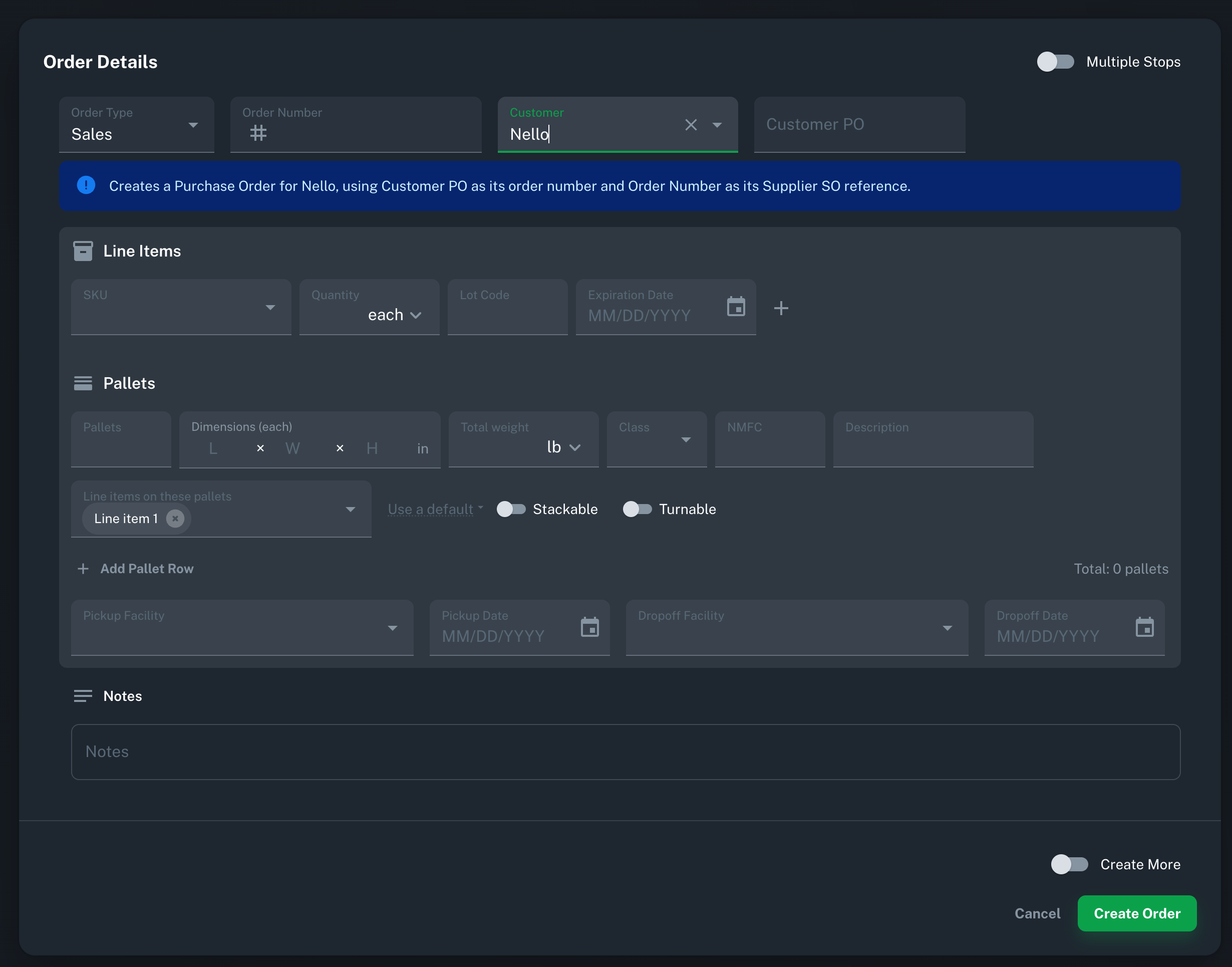Click the Create Order button
Viewport: 1232px width, 967px height.
[x=1137, y=913]
